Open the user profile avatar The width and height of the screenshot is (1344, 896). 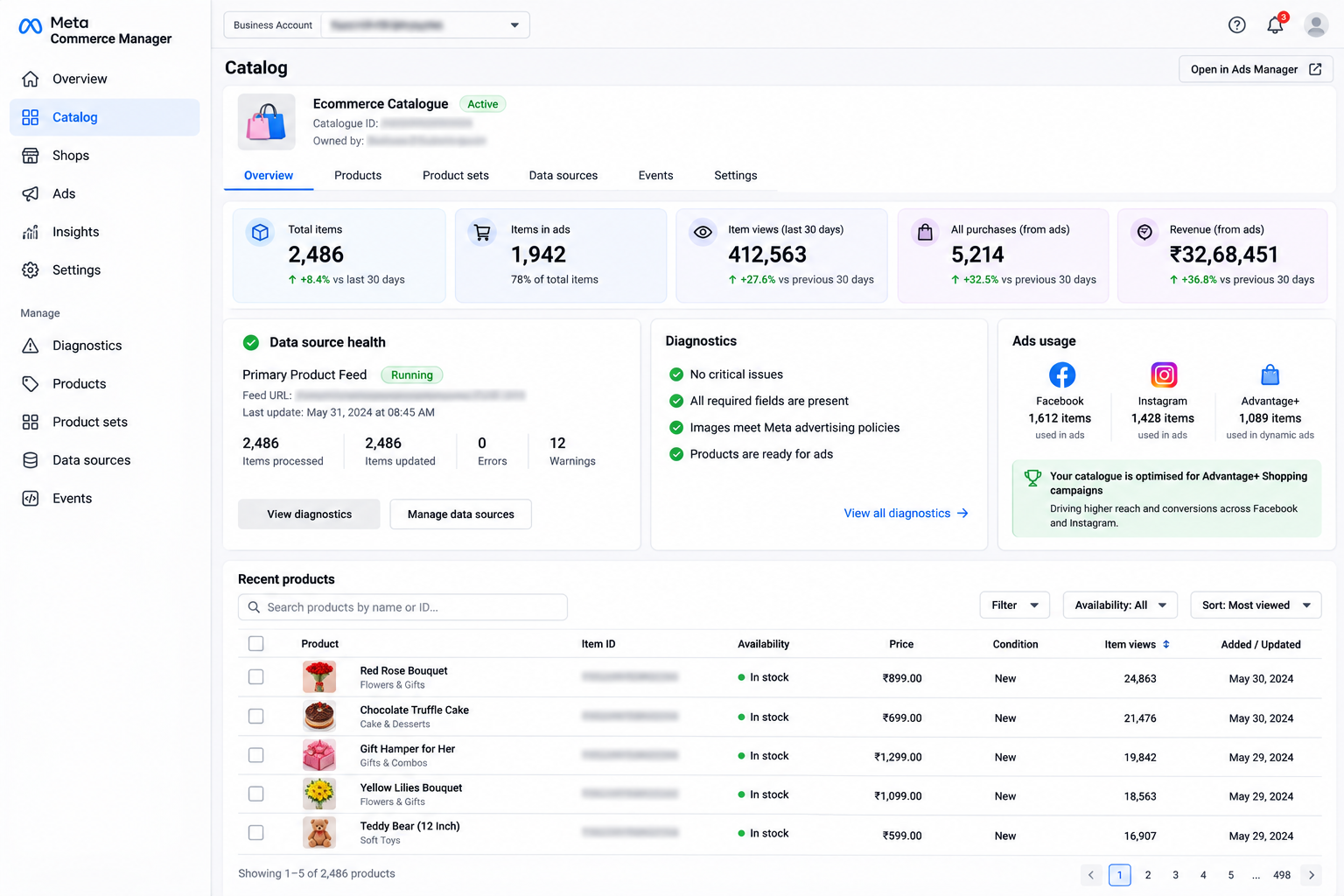1316,24
